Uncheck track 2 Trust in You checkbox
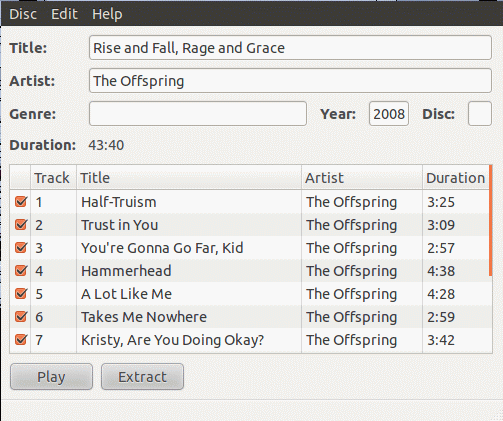 21,224
